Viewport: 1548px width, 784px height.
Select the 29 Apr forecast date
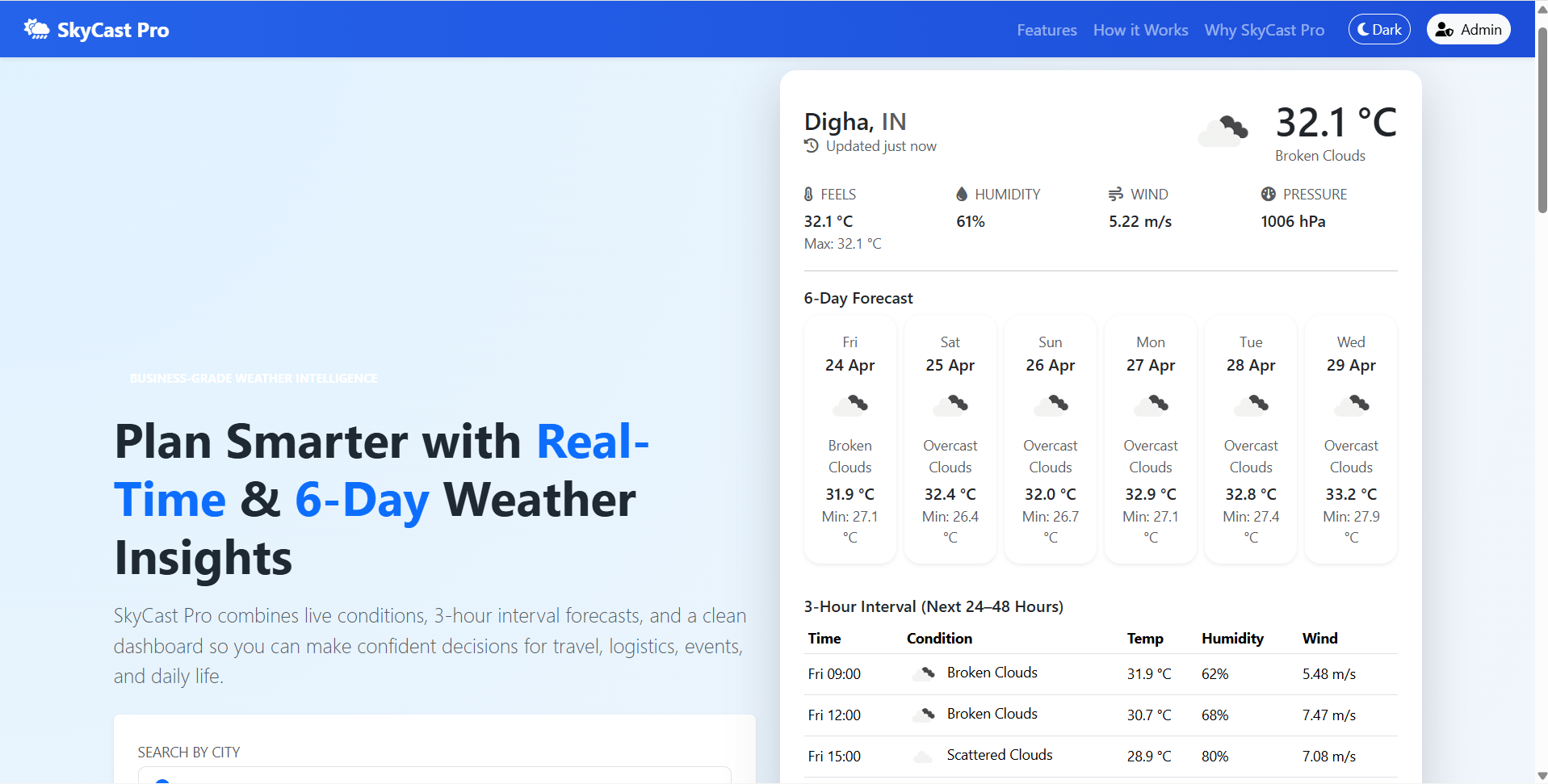coord(1351,365)
